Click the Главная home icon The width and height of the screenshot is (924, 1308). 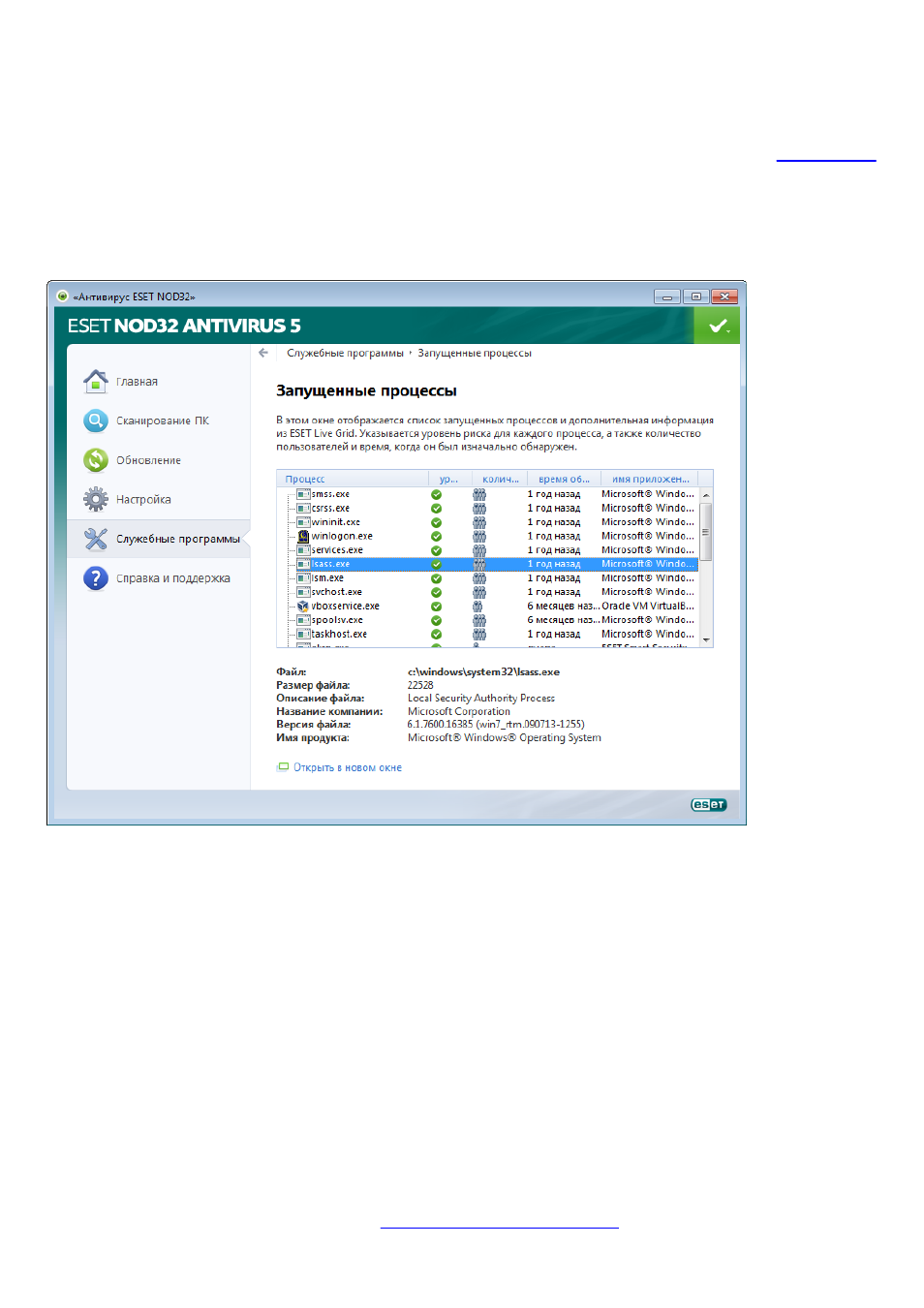[95, 382]
